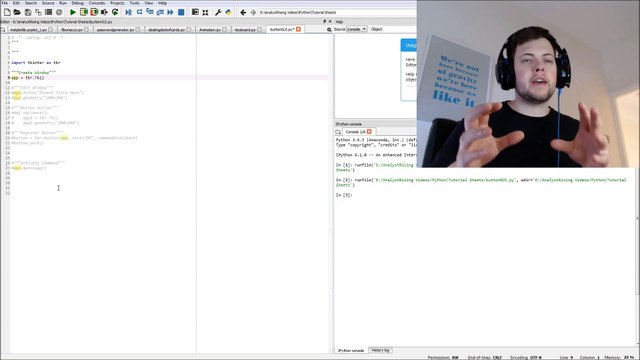Screen dimensions: 640x360
Task: Step out and return in debugger
Action: pyautogui.click(x=160, y=12)
